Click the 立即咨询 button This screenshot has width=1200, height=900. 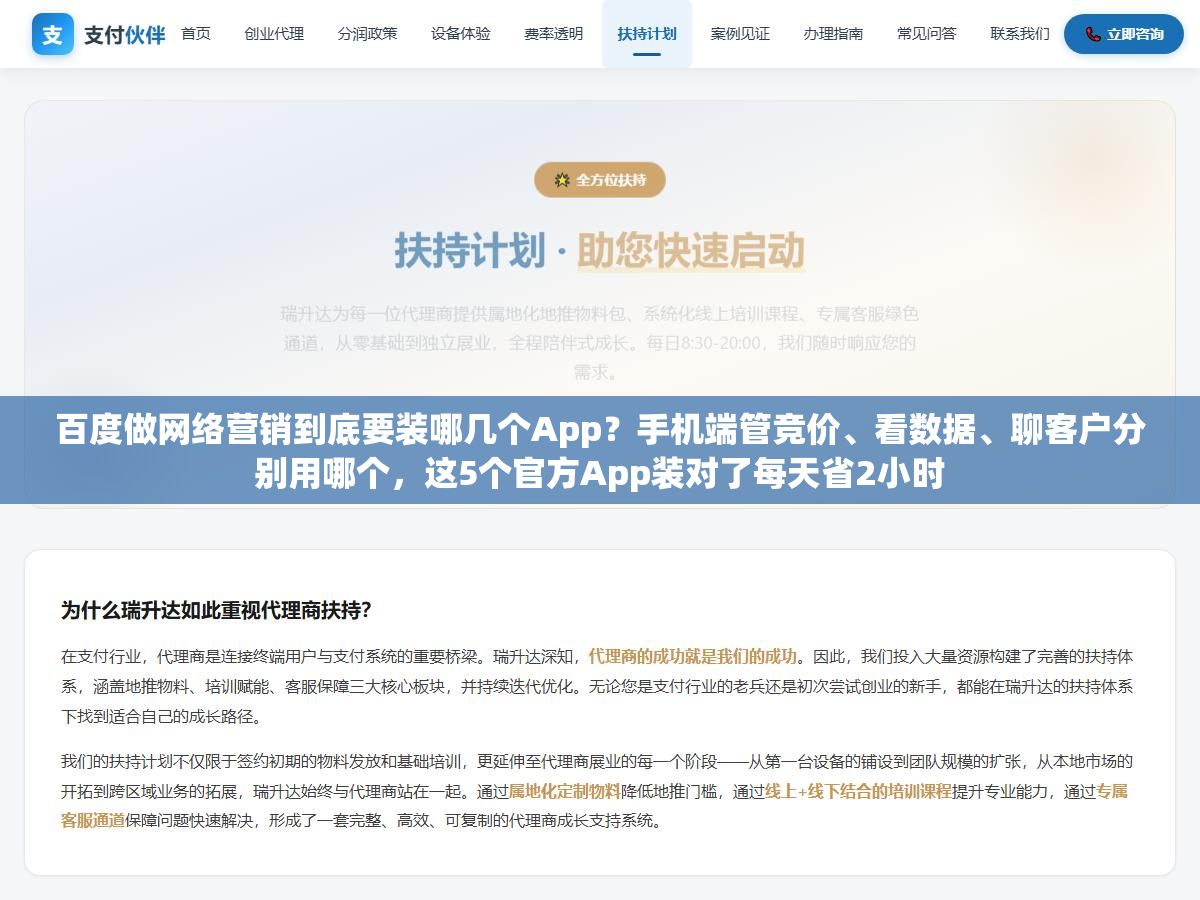click(x=1124, y=34)
